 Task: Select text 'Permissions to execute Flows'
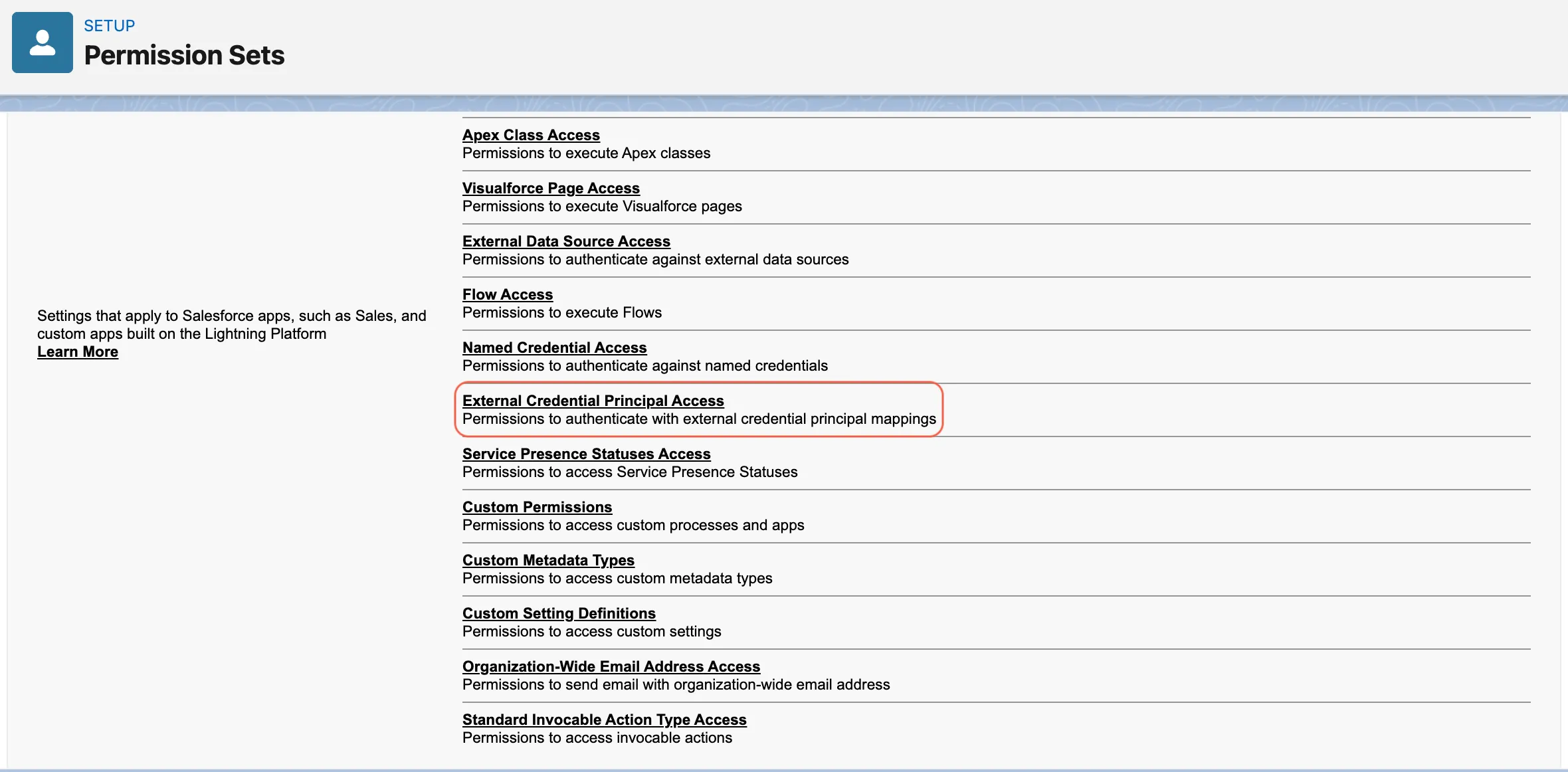562,313
